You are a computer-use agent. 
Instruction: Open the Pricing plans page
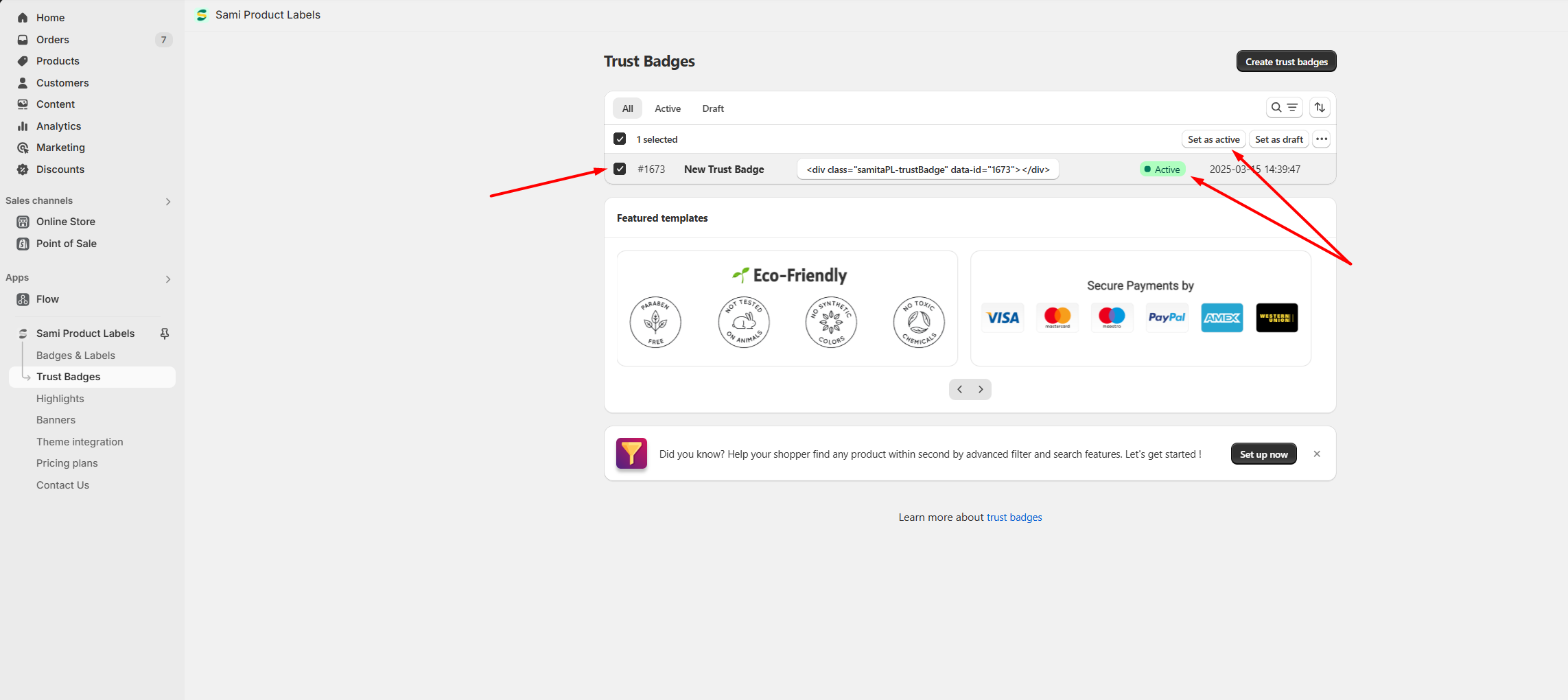67,463
